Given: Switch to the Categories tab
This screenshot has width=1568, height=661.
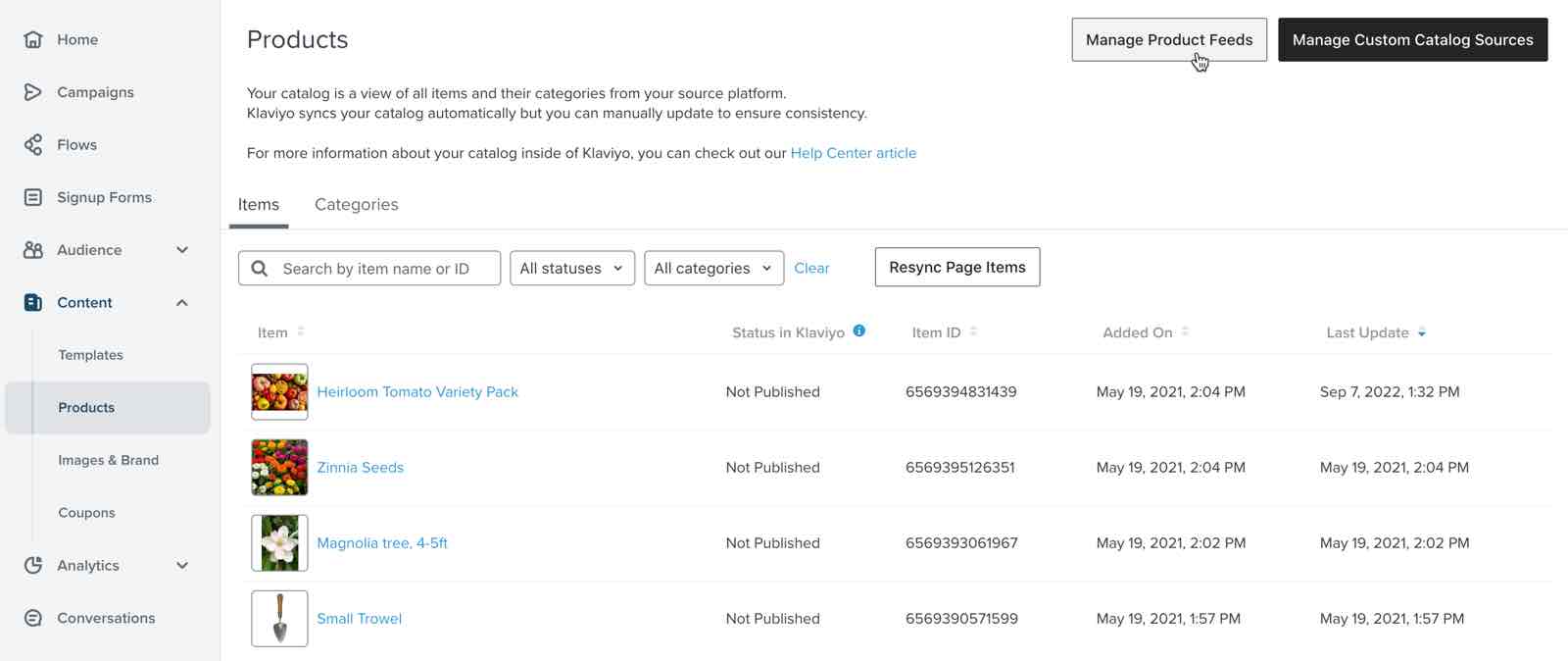Looking at the screenshot, I should [x=356, y=205].
